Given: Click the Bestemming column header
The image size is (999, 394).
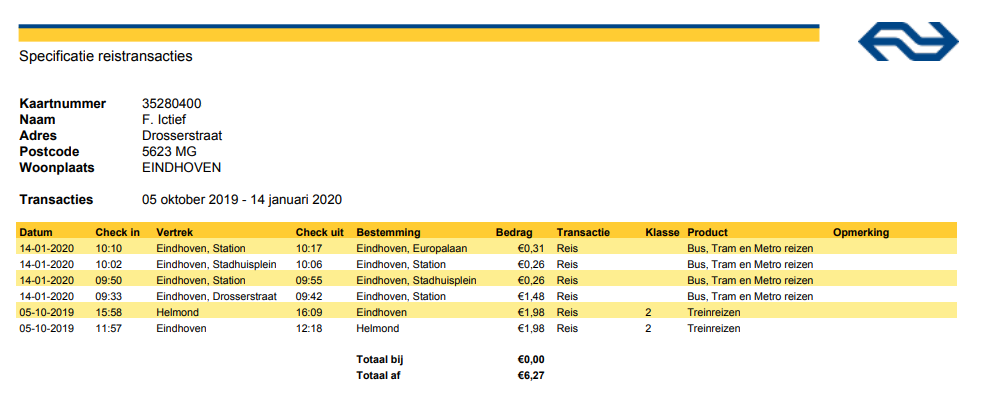Looking at the screenshot, I should point(388,233).
